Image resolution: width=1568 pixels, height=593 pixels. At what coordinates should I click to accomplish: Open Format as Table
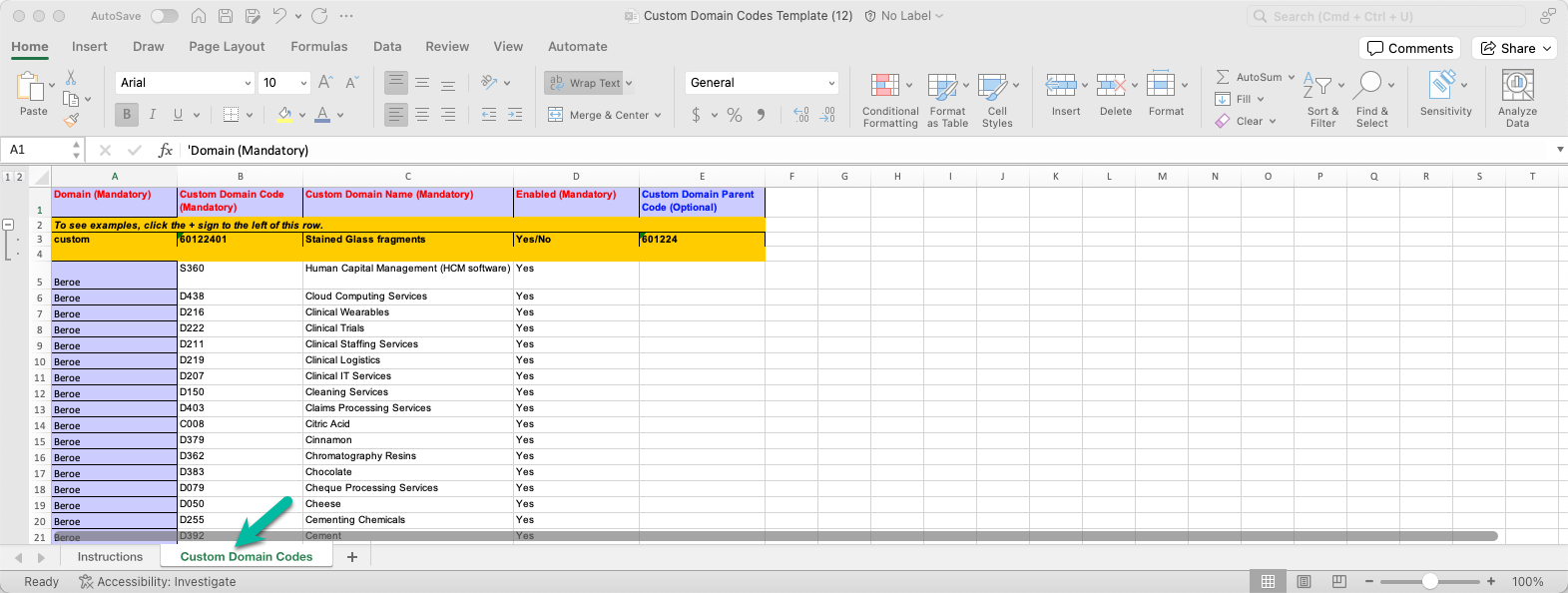coord(942,86)
